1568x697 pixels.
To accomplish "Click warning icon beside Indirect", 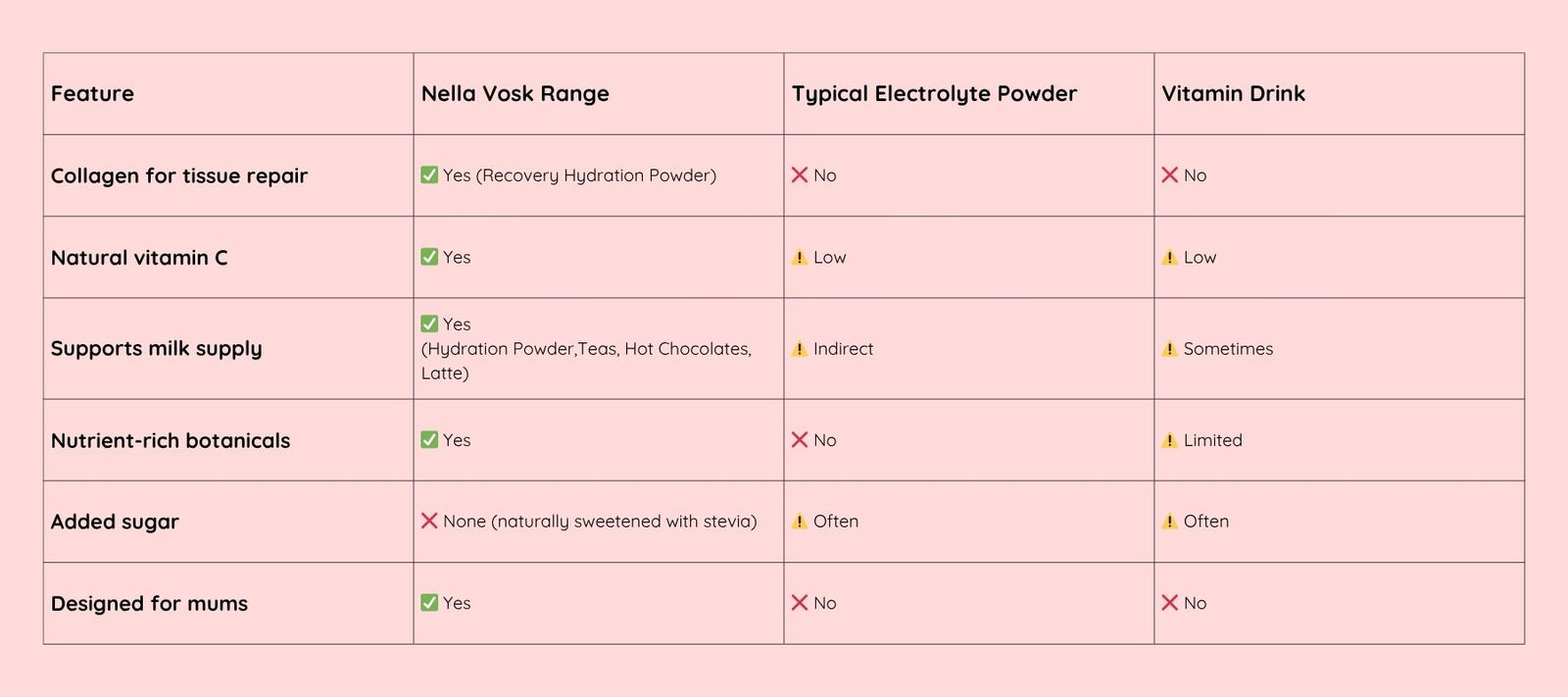I will [x=800, y=349].
